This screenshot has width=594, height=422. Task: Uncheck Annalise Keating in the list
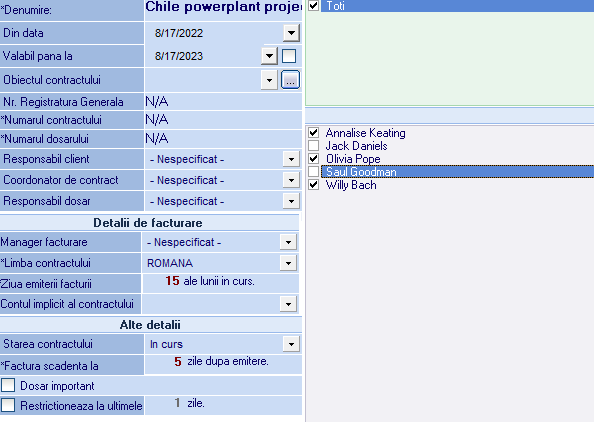click(314, 133)
